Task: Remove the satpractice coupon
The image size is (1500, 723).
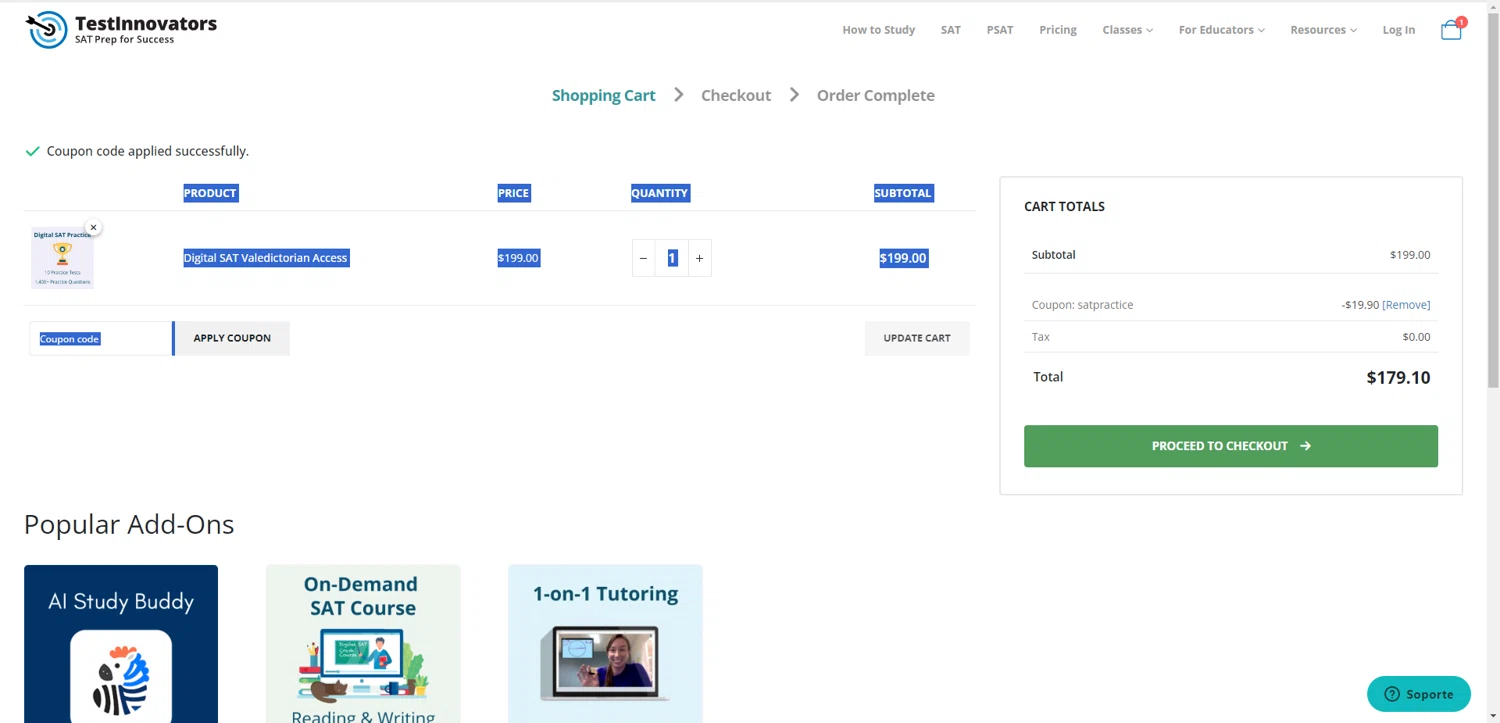Action: click(x=1406, y=305)
